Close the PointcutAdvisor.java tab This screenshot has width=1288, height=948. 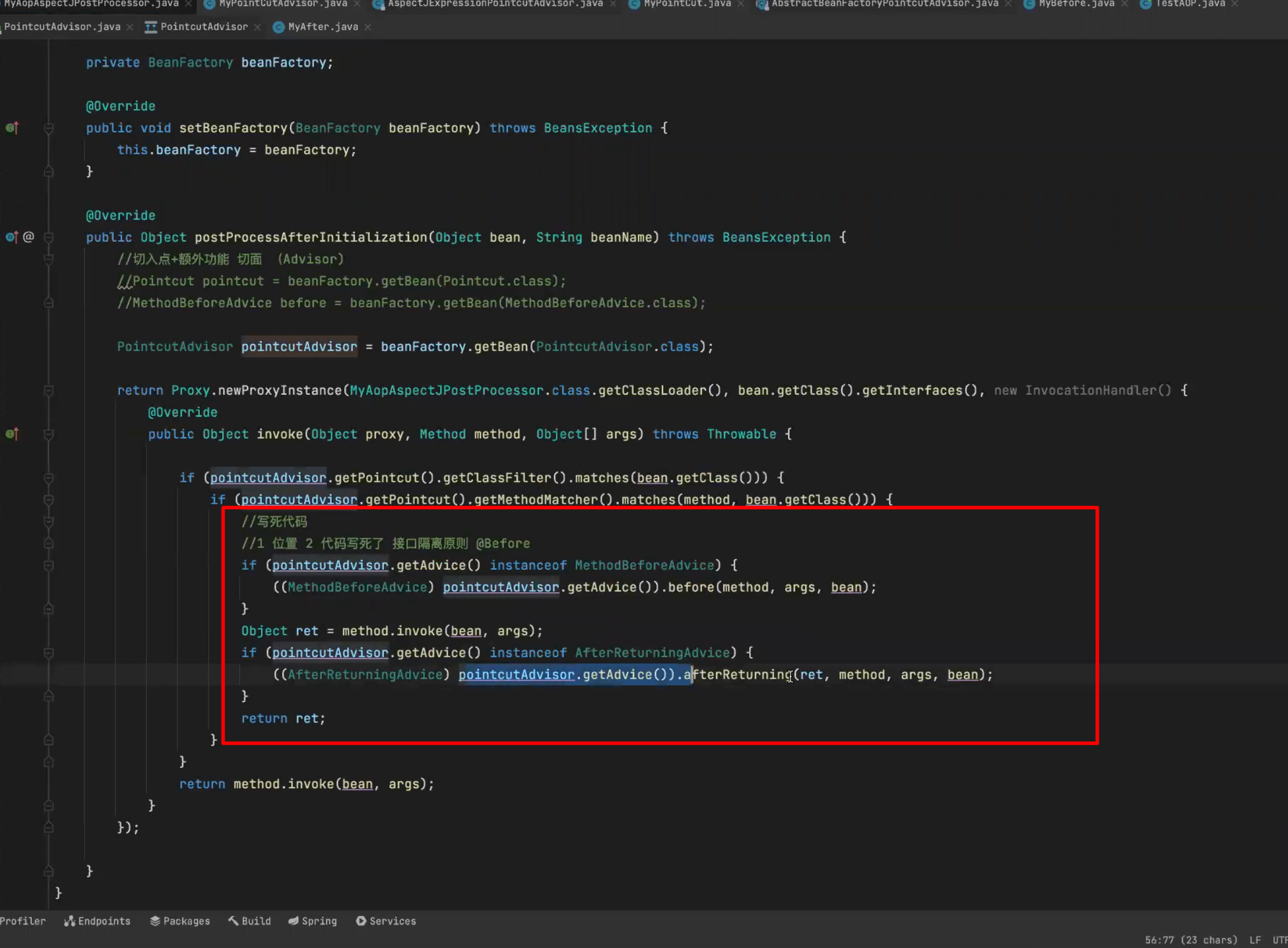point(130,27)
